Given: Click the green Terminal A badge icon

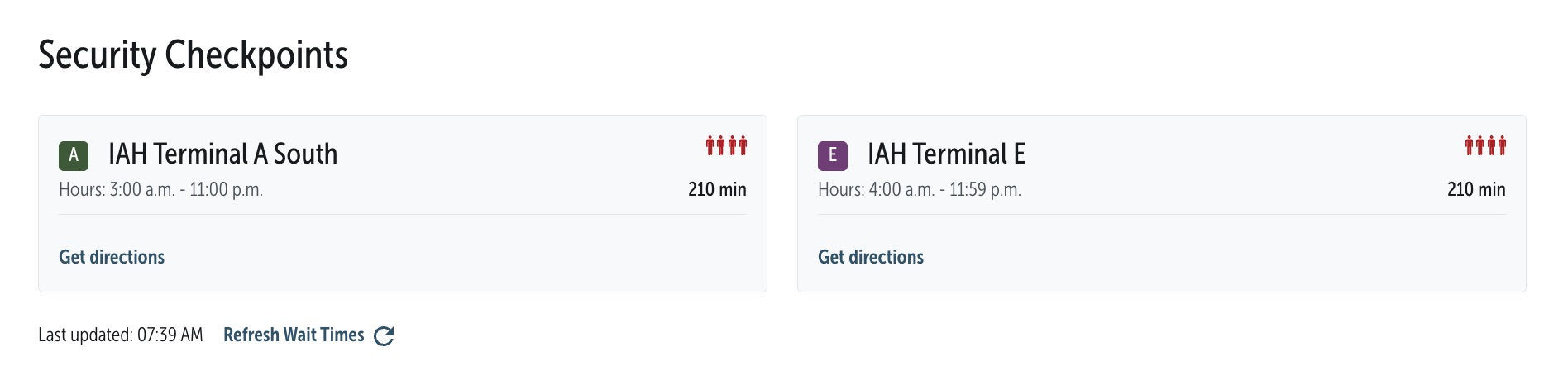Looking at the screenshot, I should point(74,155).
